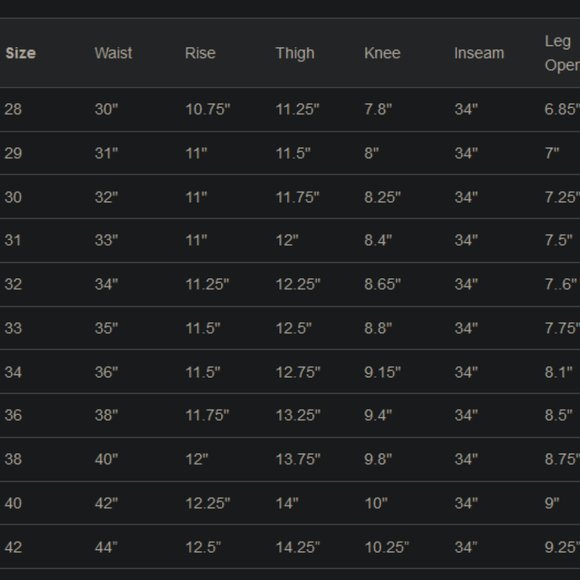The image size is (580, 580).
Task: Select the size 28 row label
Action: click(13, 109)
